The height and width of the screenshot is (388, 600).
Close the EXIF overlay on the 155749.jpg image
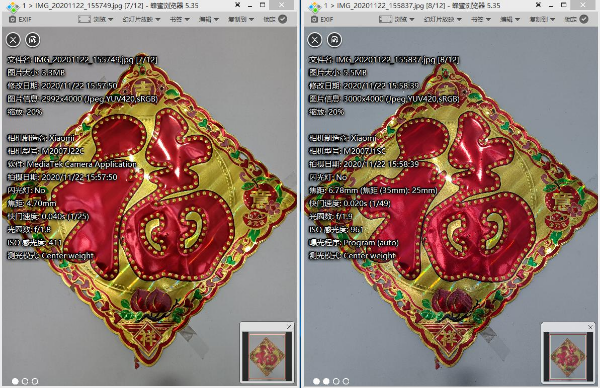13,40
